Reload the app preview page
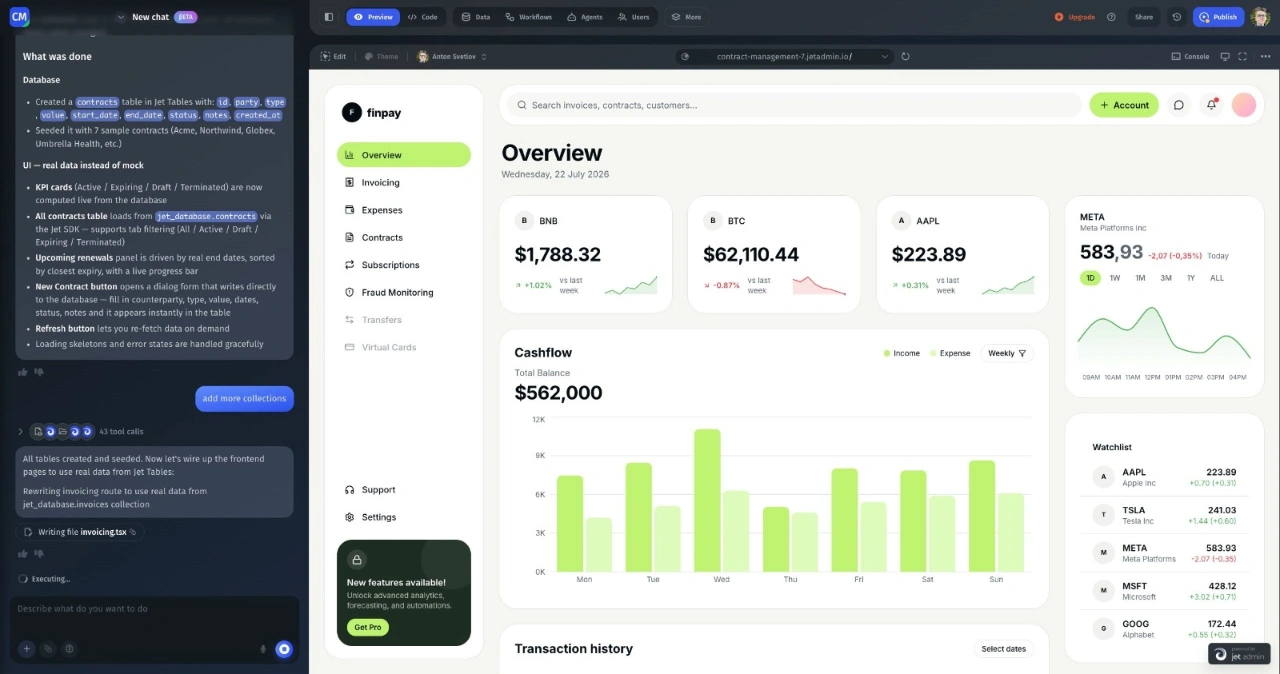 pos(905,56)
